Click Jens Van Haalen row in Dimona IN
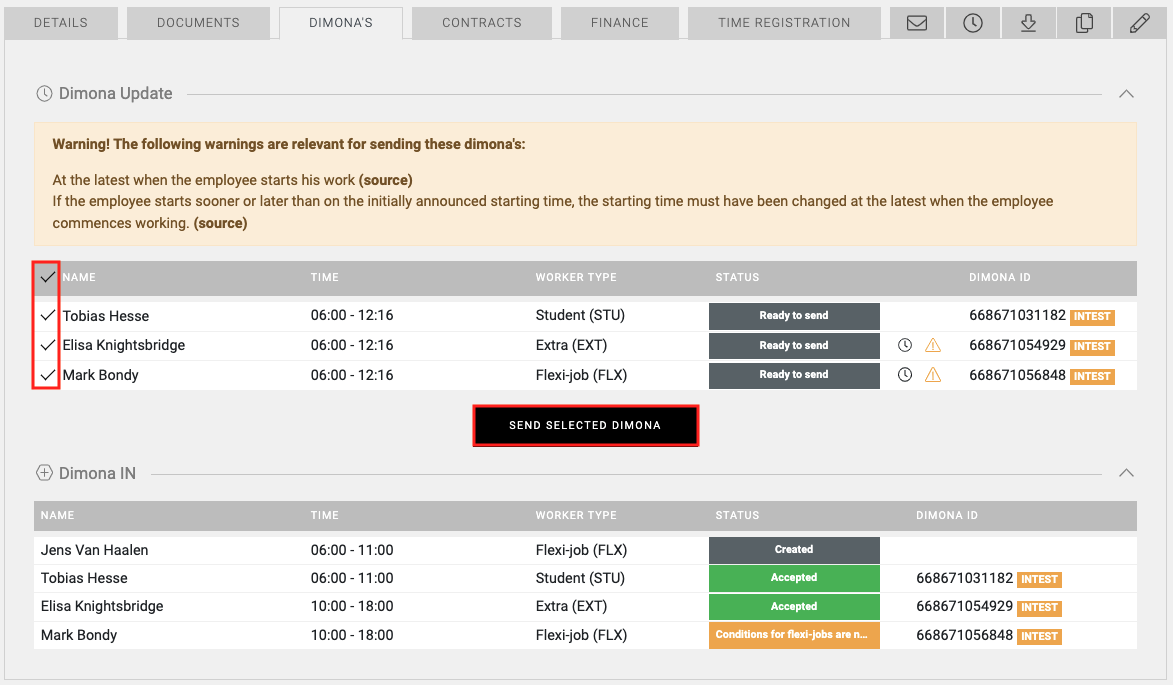 pos(95,550)
